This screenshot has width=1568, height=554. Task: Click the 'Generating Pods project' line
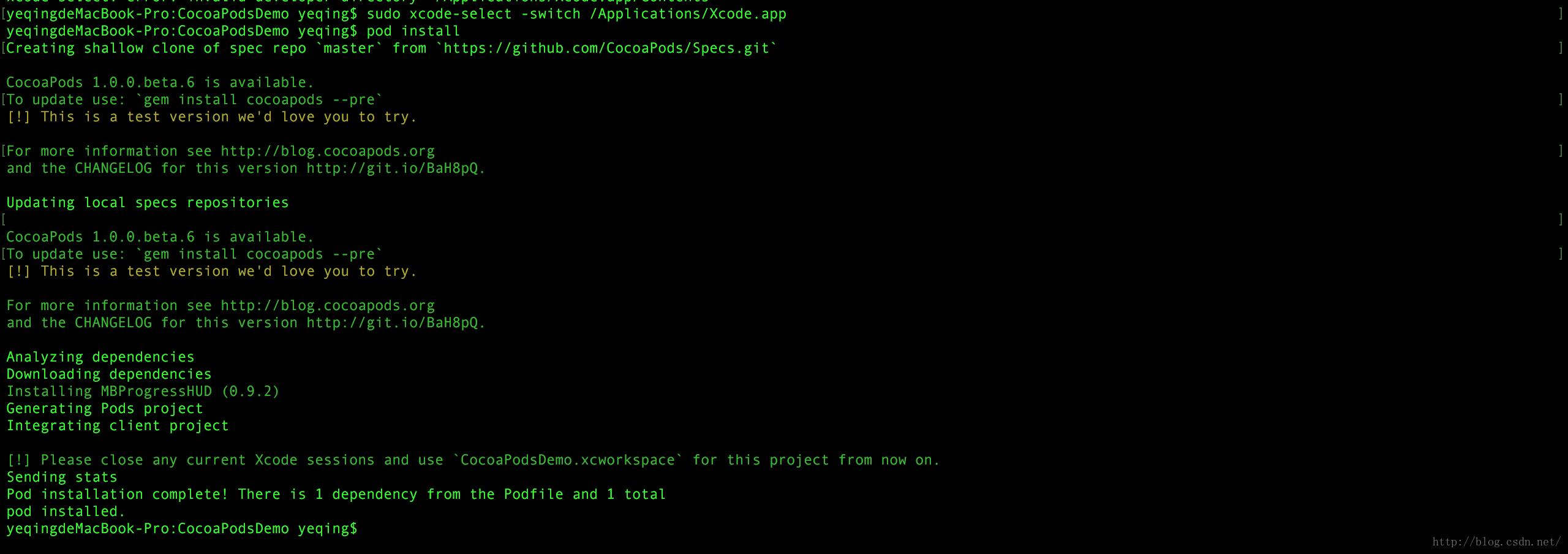coord(104,409)
